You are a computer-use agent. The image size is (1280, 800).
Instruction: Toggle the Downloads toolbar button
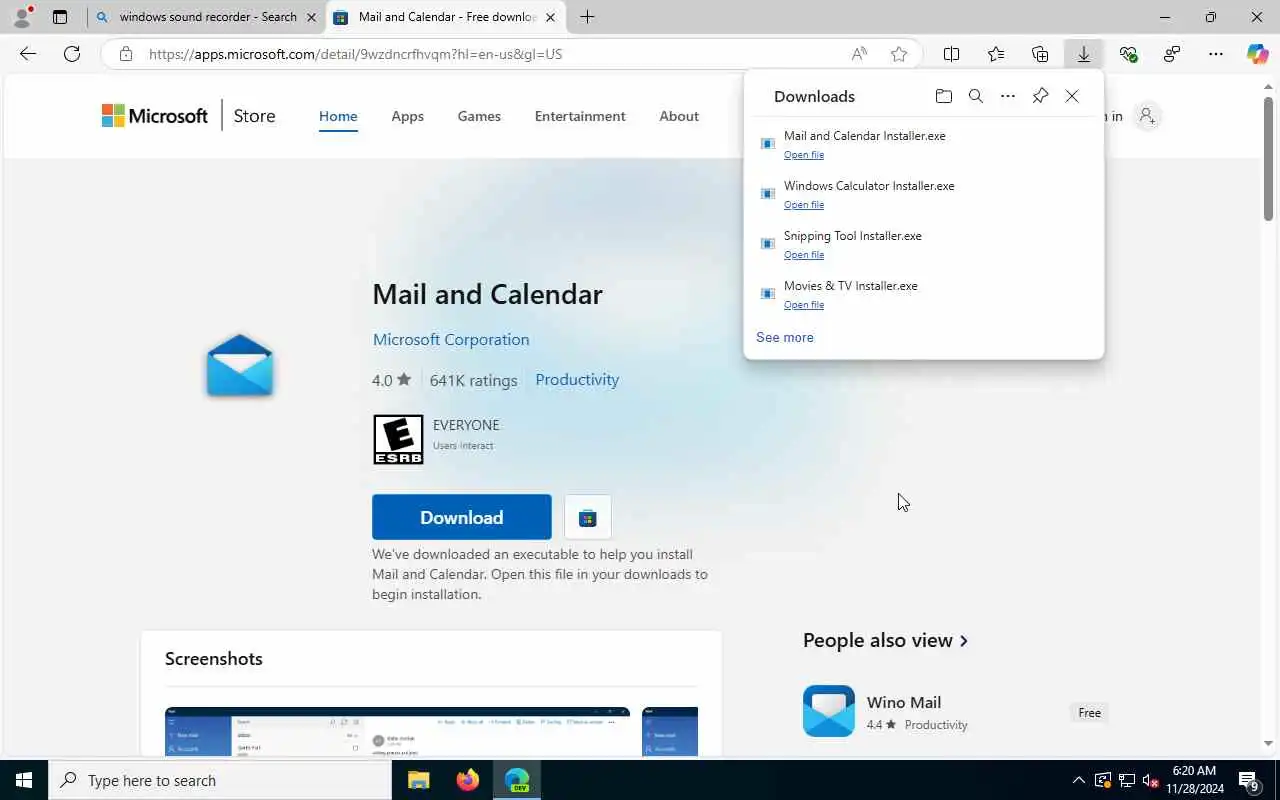click(x=1084, y=54)
